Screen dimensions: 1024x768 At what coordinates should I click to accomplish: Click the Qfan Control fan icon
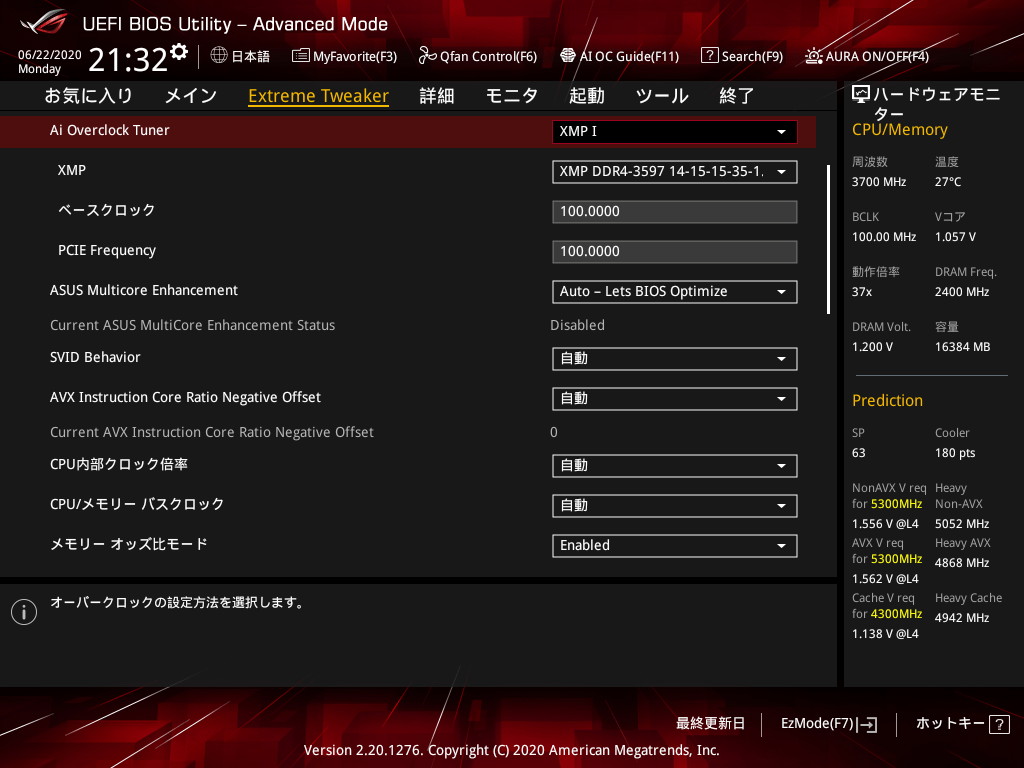tap(428, 56)
